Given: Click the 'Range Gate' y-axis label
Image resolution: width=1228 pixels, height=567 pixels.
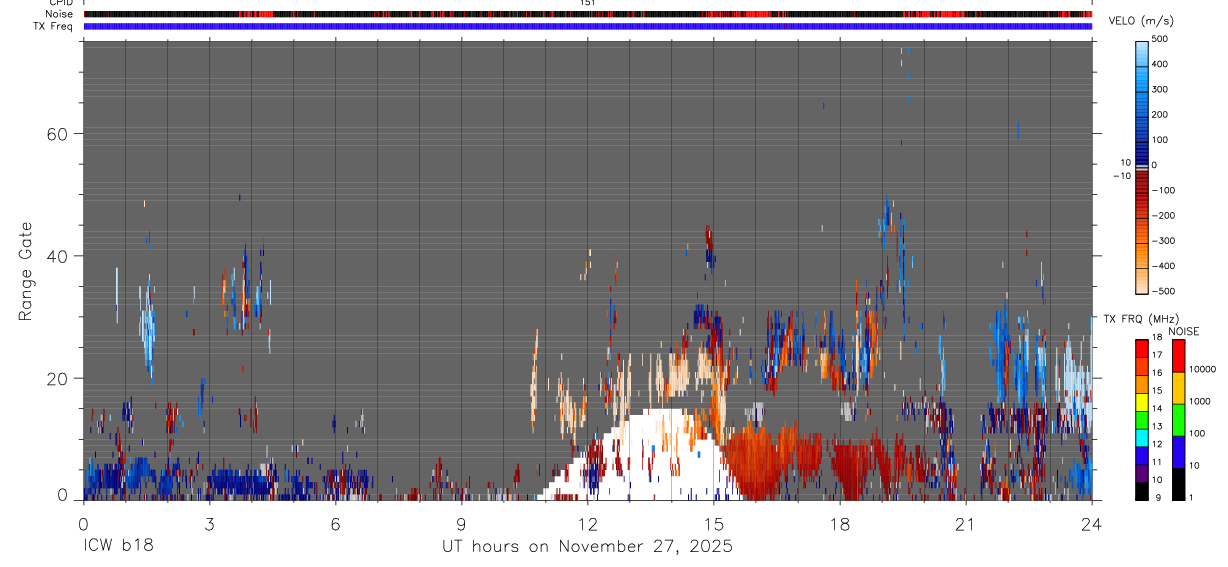Looking at the screenshot, I should 27,271.
